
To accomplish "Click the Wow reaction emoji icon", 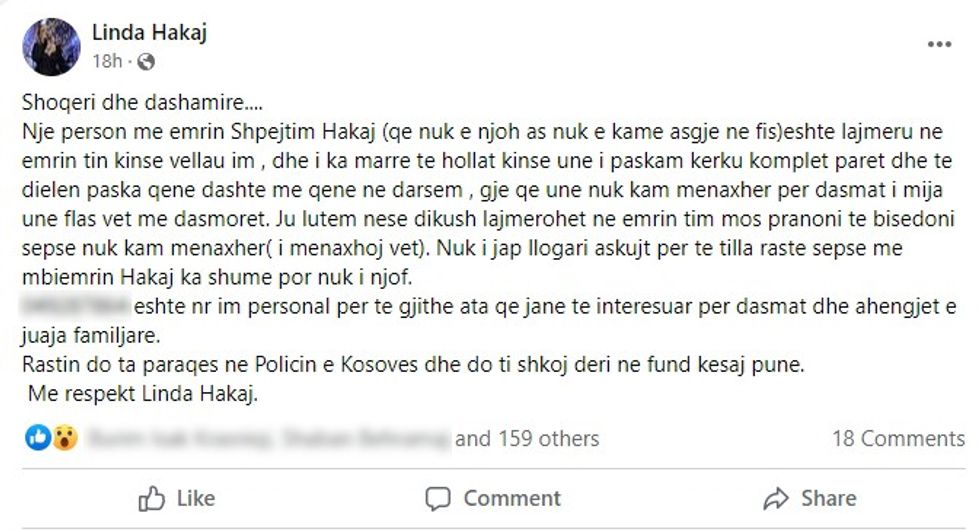I will tap(64, 438).
